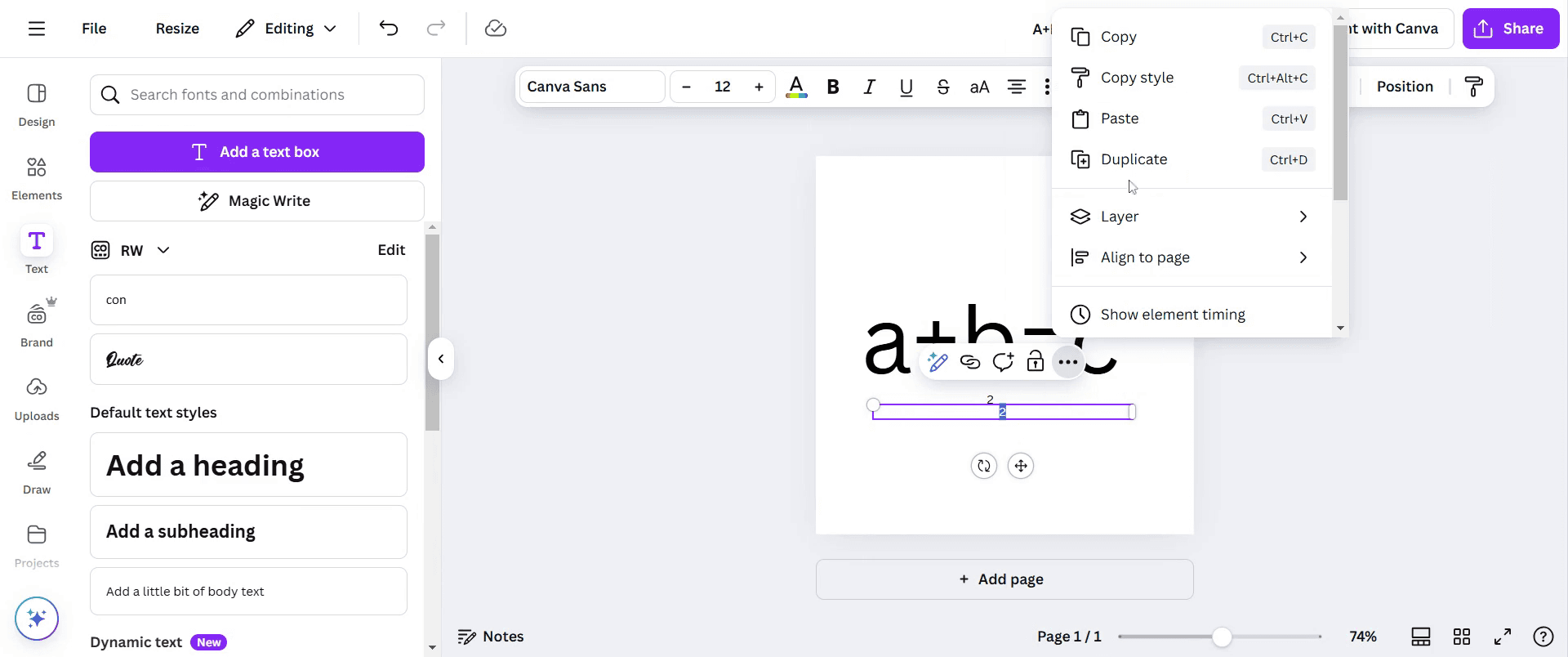
Task: Expand the Align to page submenu
Action: (x=1192, y=257)
